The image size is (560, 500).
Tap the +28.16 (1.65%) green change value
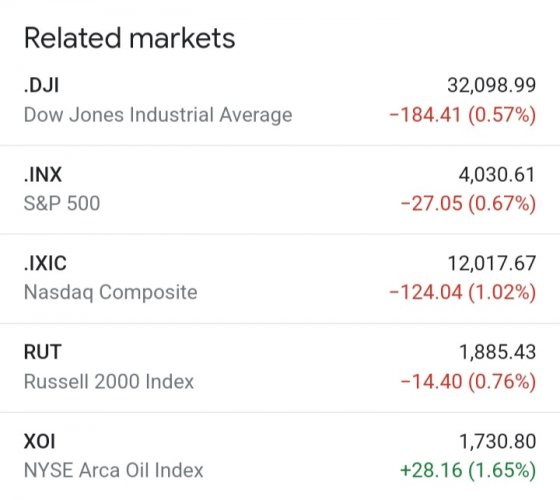click(468, 470)
